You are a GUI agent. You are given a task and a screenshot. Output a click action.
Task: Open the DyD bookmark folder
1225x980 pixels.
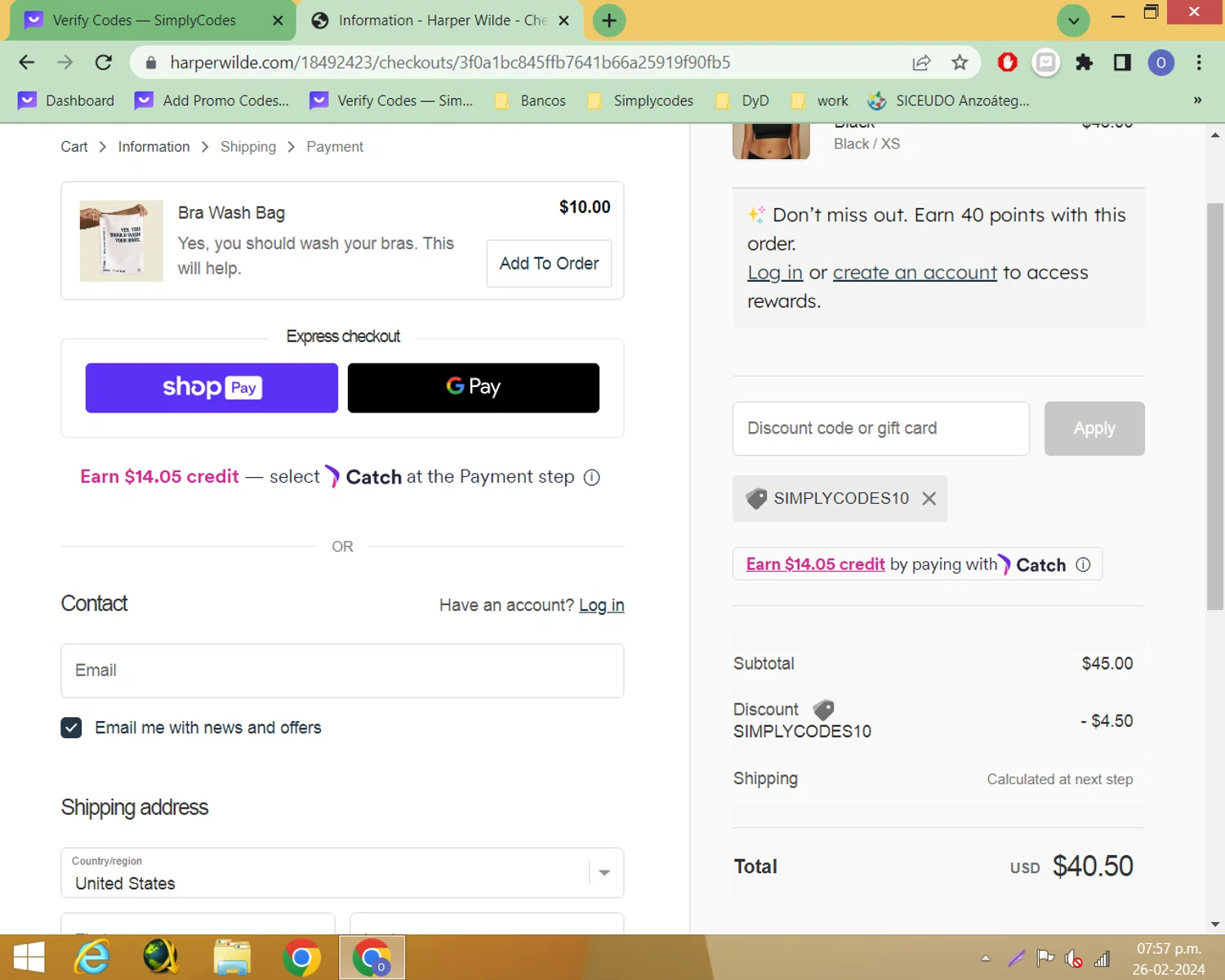pyautogui.click(x=742, y=100)
